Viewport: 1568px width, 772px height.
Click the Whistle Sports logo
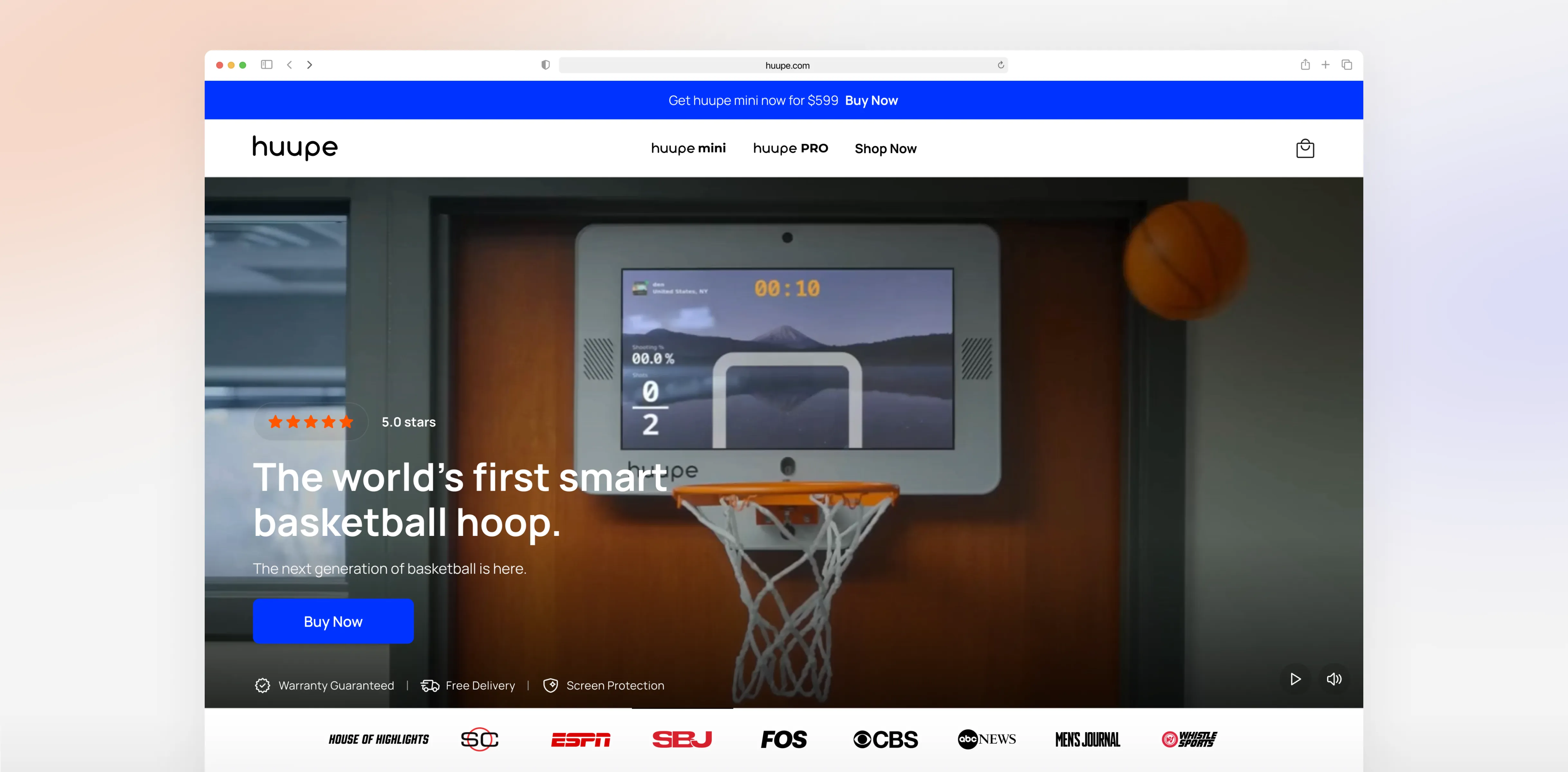coord(1190,739)
